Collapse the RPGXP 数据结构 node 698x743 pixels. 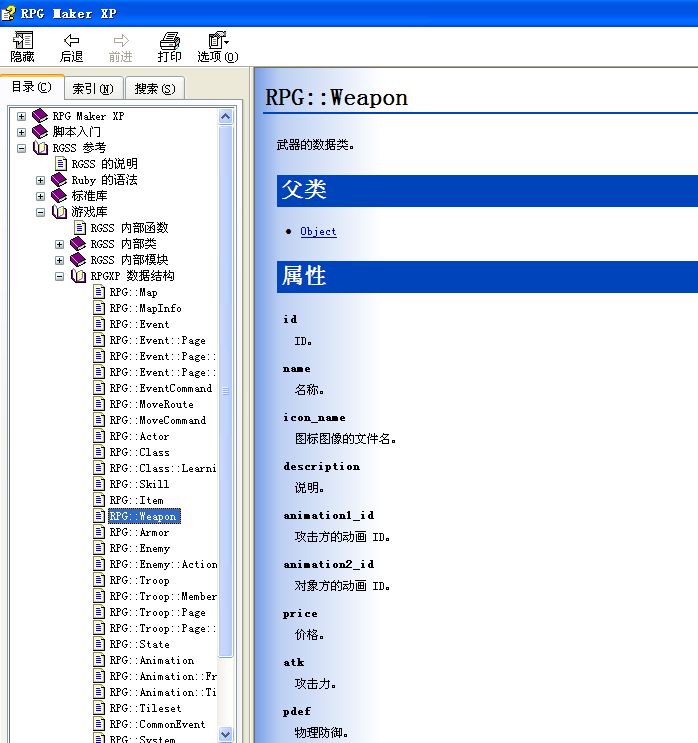(59, 276)
